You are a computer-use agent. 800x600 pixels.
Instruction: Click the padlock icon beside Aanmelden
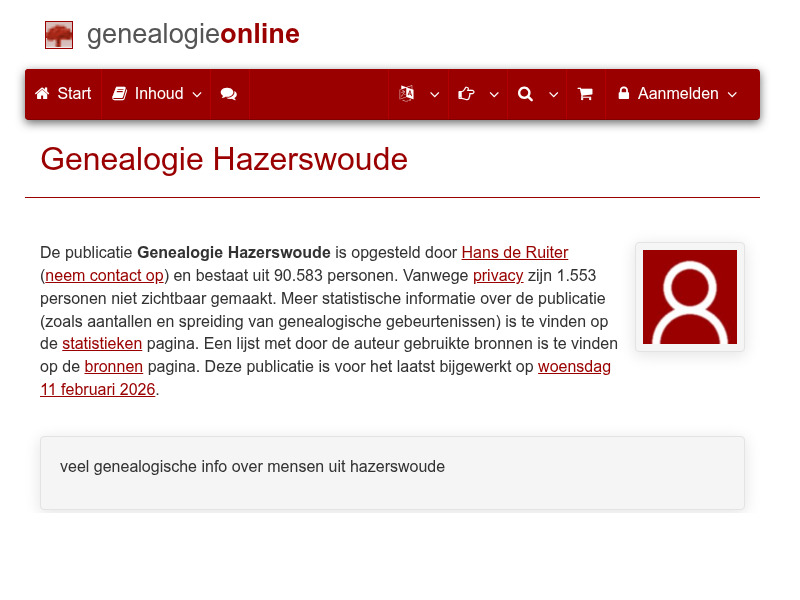pyautogui.click(x=624, y=94)
